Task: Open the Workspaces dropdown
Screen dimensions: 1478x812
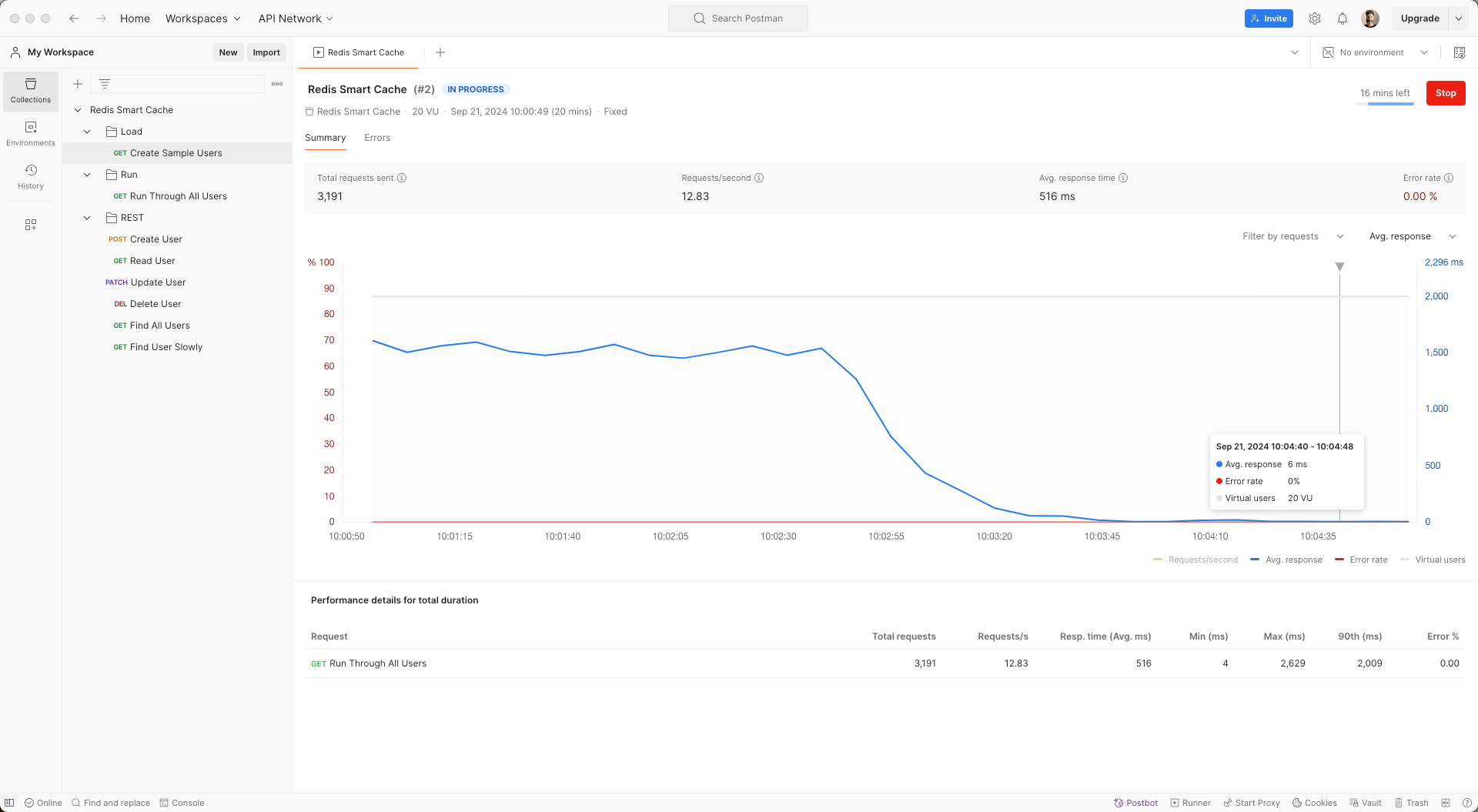Action: pos(203,18)
